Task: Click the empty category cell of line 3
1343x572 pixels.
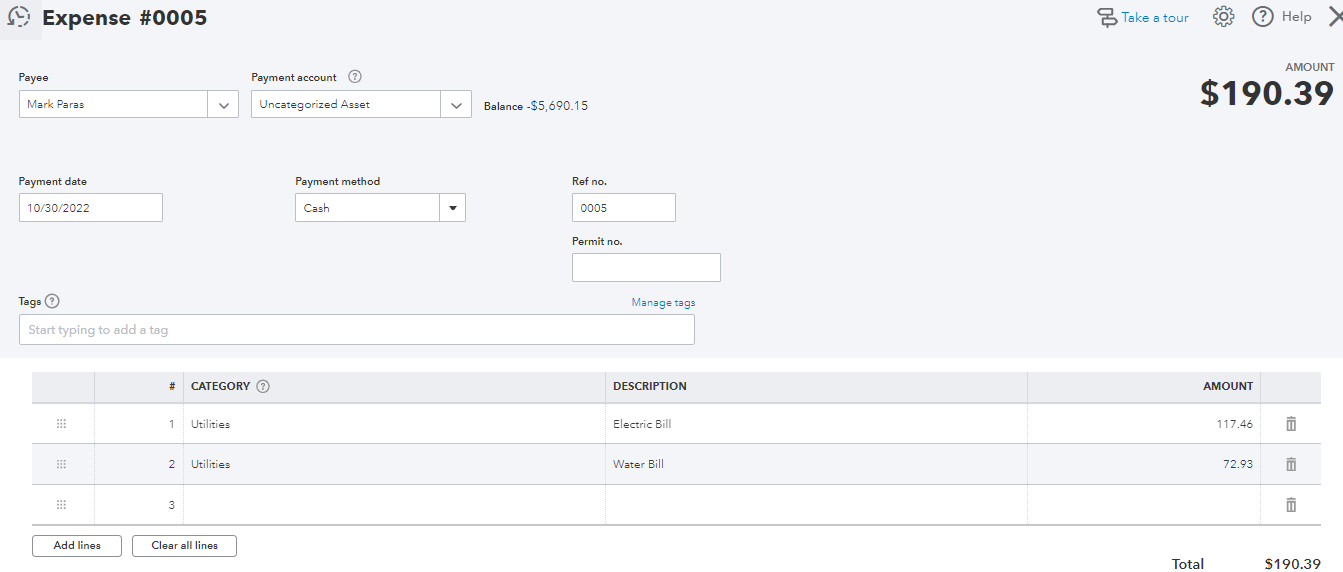Action: coord(394,505)
